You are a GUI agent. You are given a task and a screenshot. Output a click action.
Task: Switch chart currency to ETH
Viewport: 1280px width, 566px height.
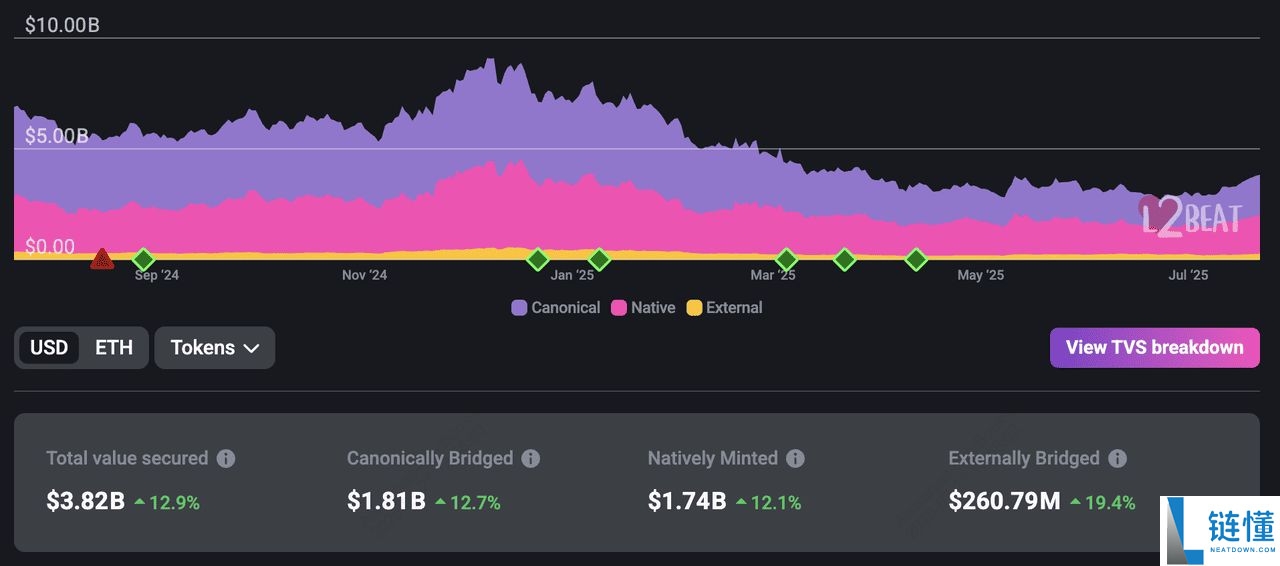[x=114, y=348]
